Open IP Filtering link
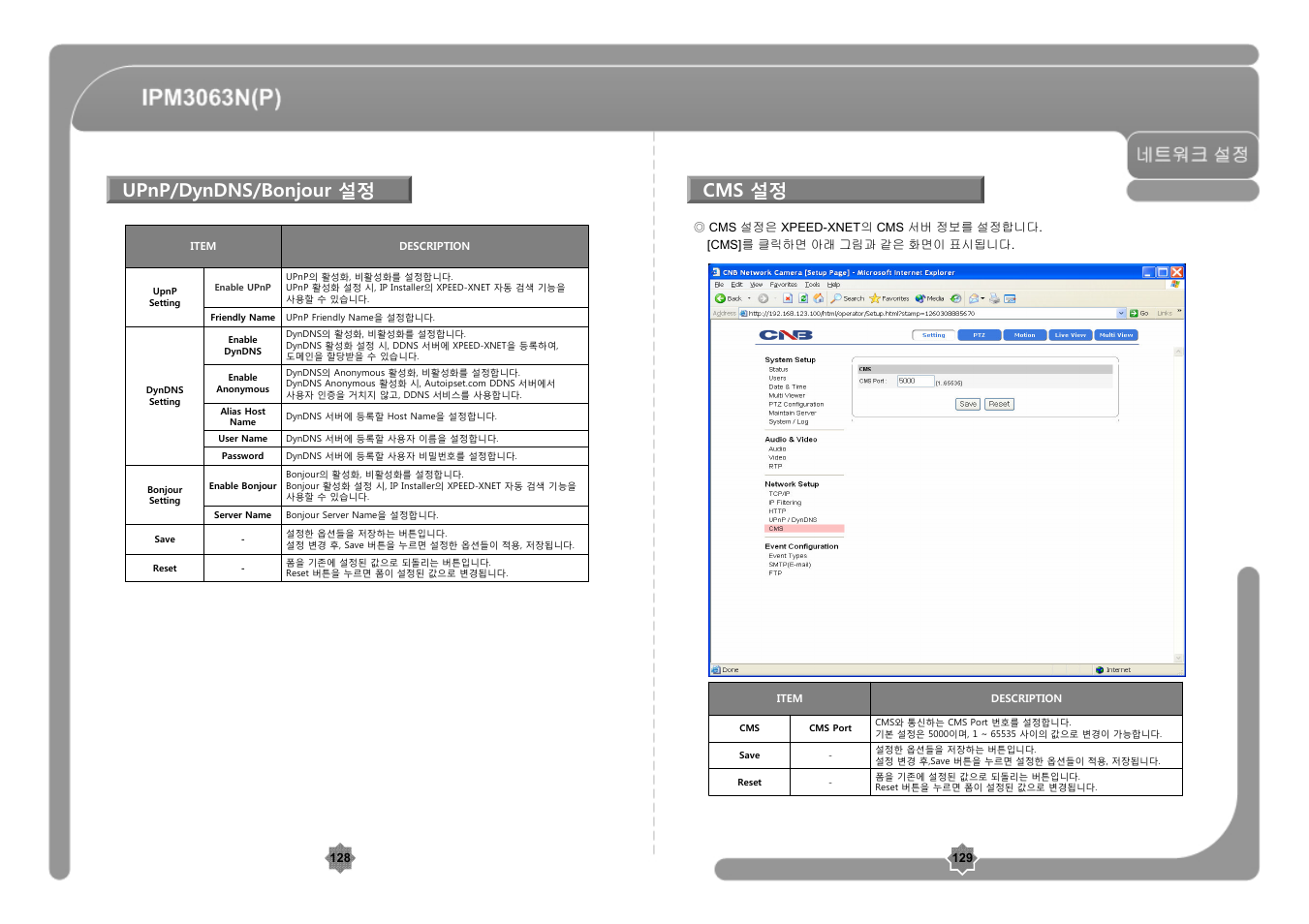Image resolution: width=1309 pixels, height=924 pixels. [785, 502]
